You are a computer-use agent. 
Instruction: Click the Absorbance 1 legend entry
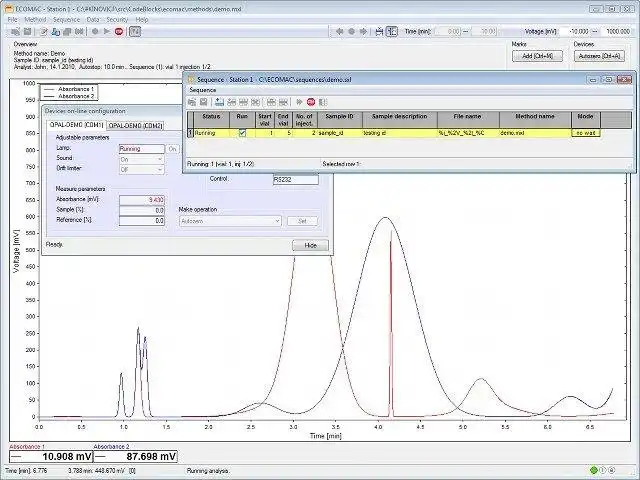point(69,89)
